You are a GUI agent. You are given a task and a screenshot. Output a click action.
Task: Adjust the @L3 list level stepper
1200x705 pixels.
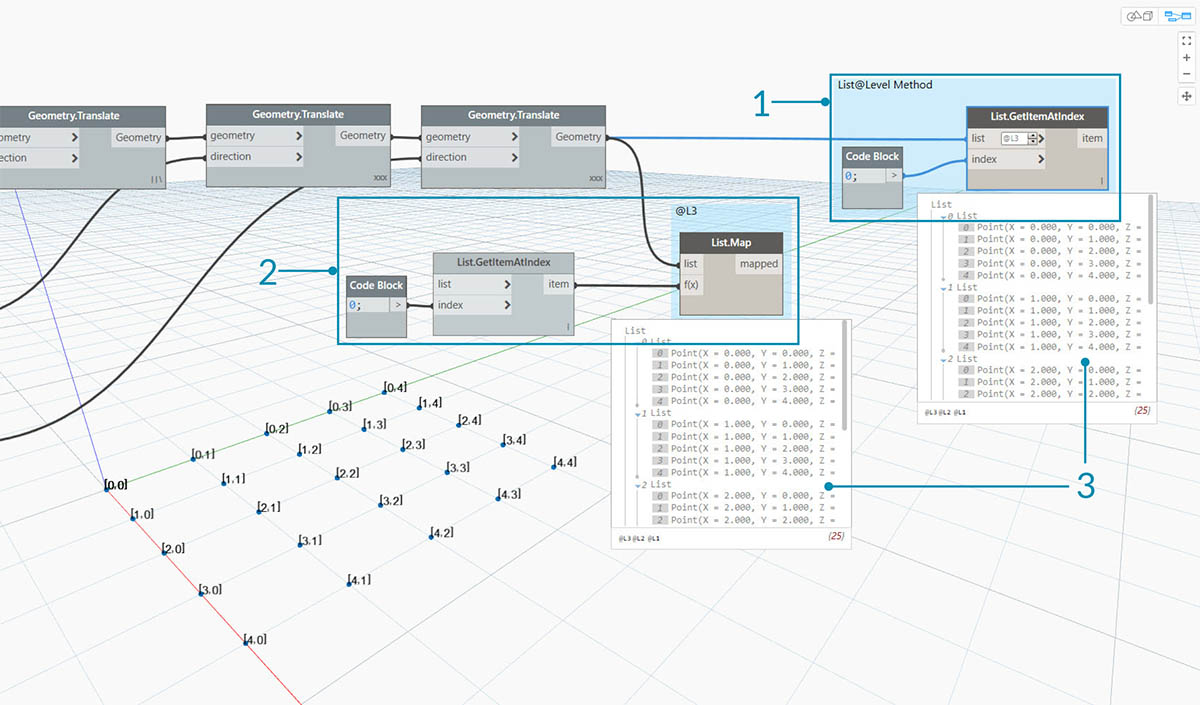click(1028, 139)
